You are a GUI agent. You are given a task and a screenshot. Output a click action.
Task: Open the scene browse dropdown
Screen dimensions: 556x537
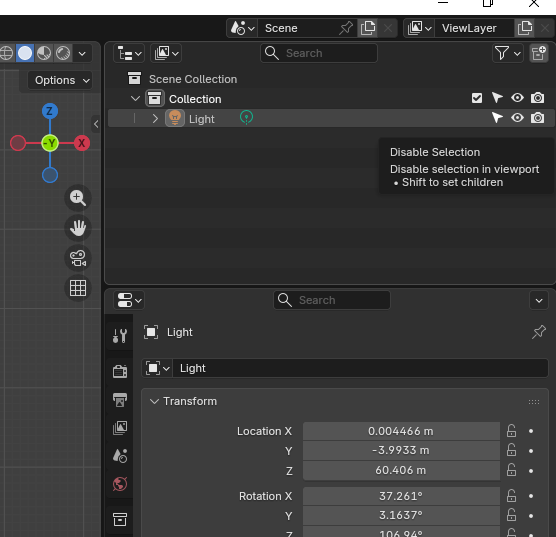[243, 28]
